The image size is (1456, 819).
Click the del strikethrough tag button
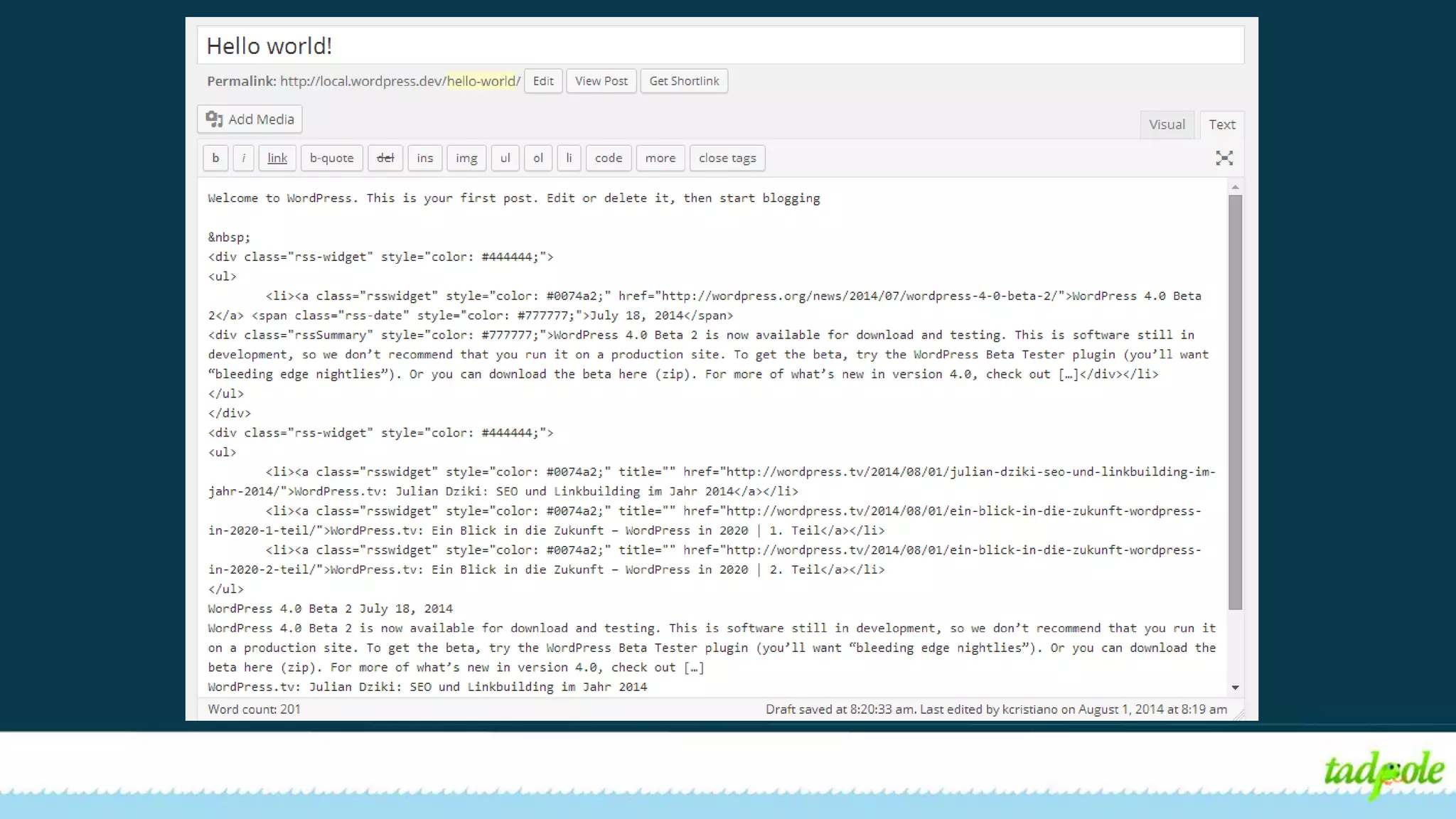pos(385,158)
